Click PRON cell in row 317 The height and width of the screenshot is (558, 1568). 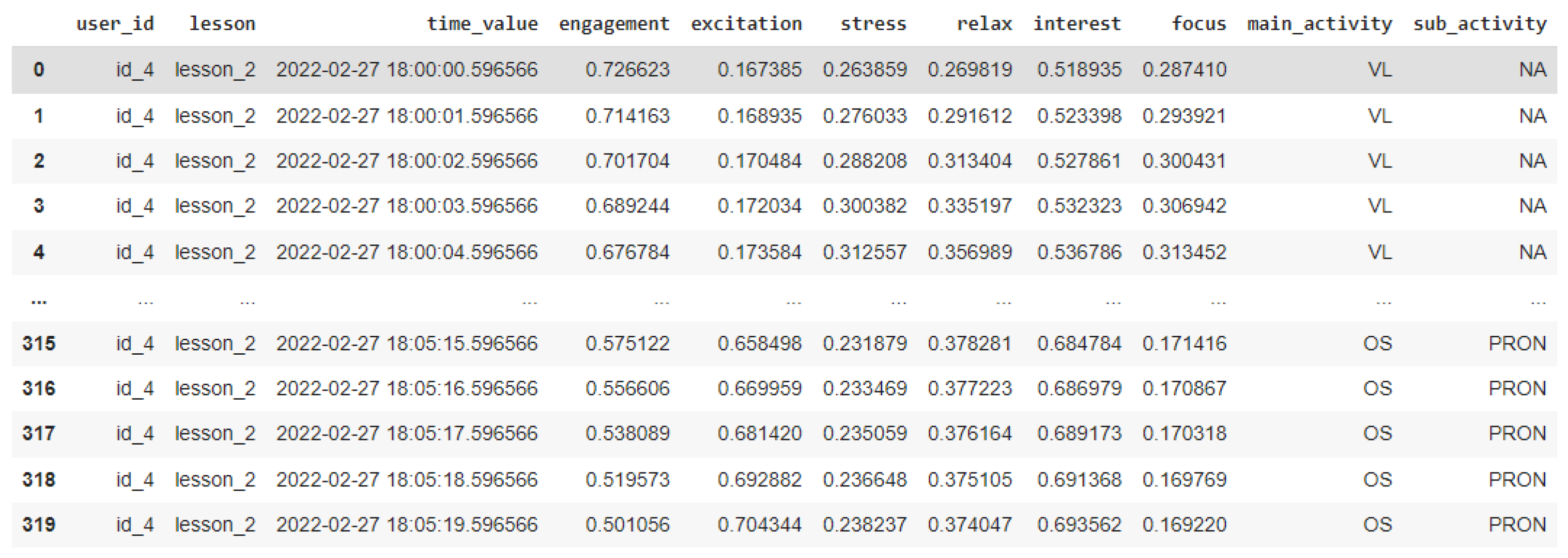click(x=1516, y=433)
